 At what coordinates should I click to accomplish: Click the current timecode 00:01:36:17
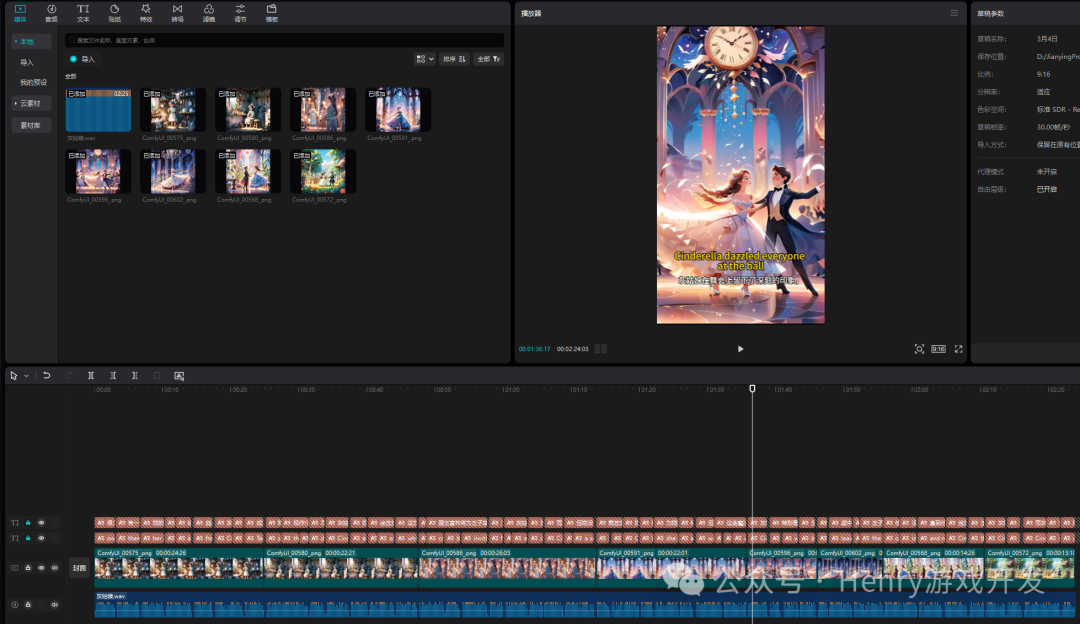pos(534,349)
